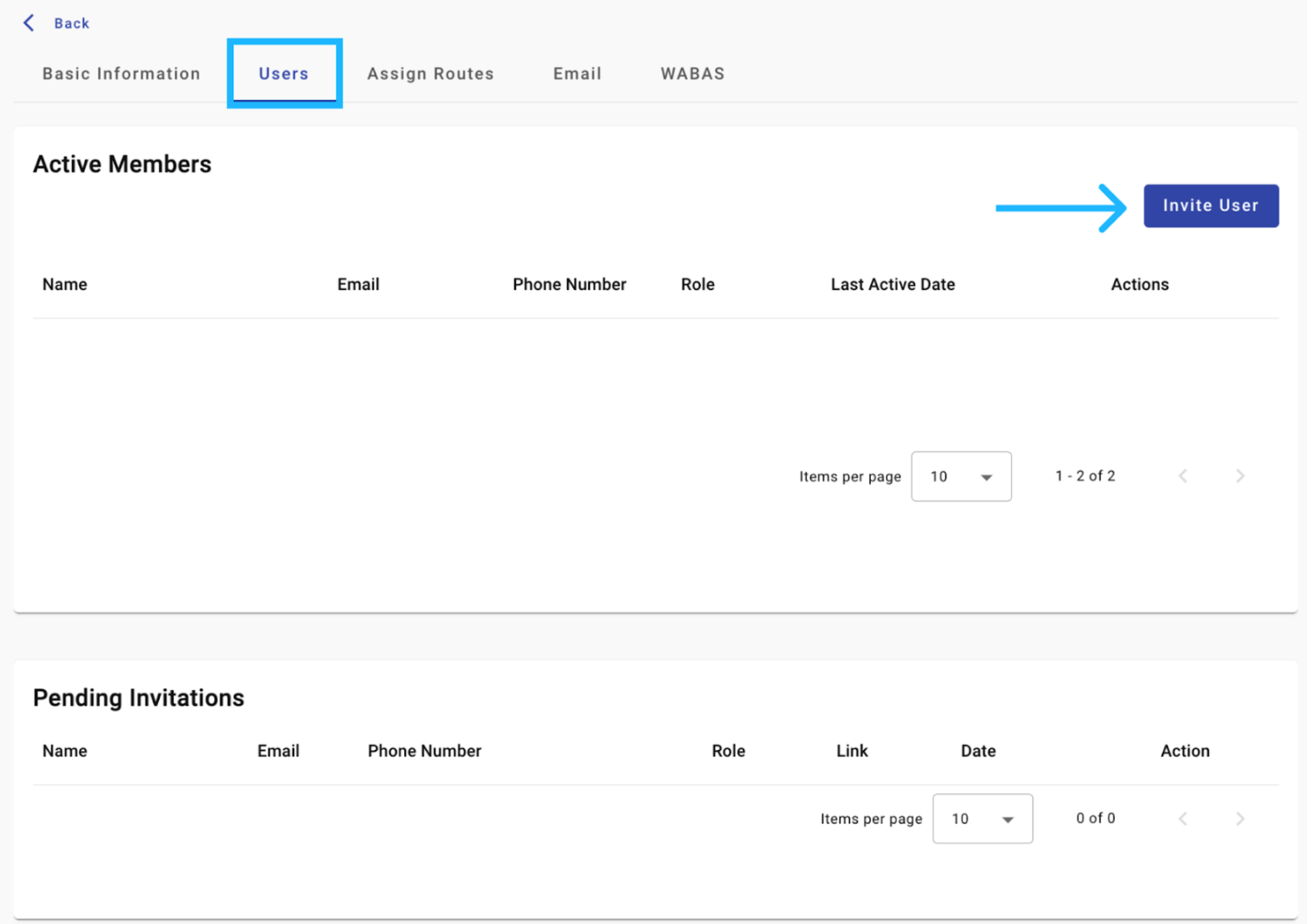Open the Basic Information tab

[121, 74]
